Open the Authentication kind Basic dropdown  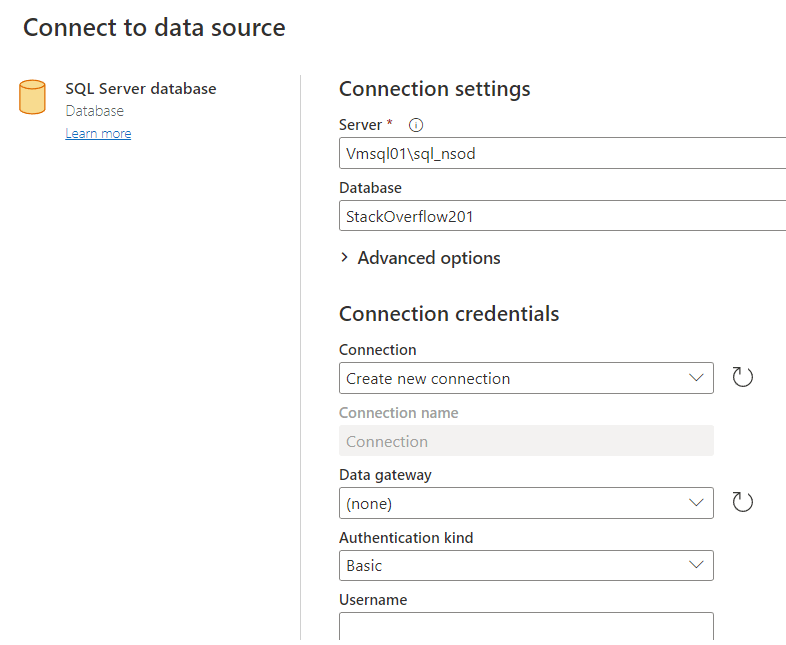(526, 565)
